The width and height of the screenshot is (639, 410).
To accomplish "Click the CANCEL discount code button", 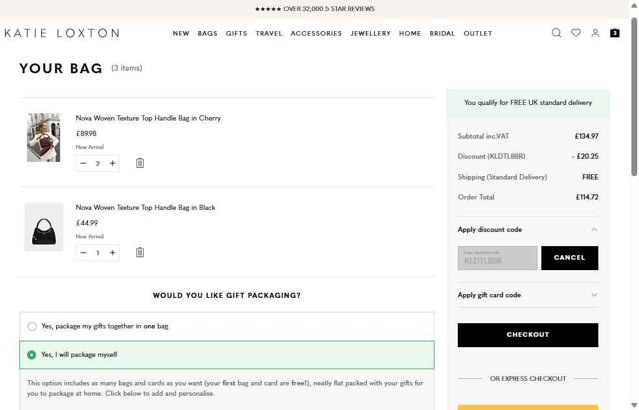I will coord(569,258).
